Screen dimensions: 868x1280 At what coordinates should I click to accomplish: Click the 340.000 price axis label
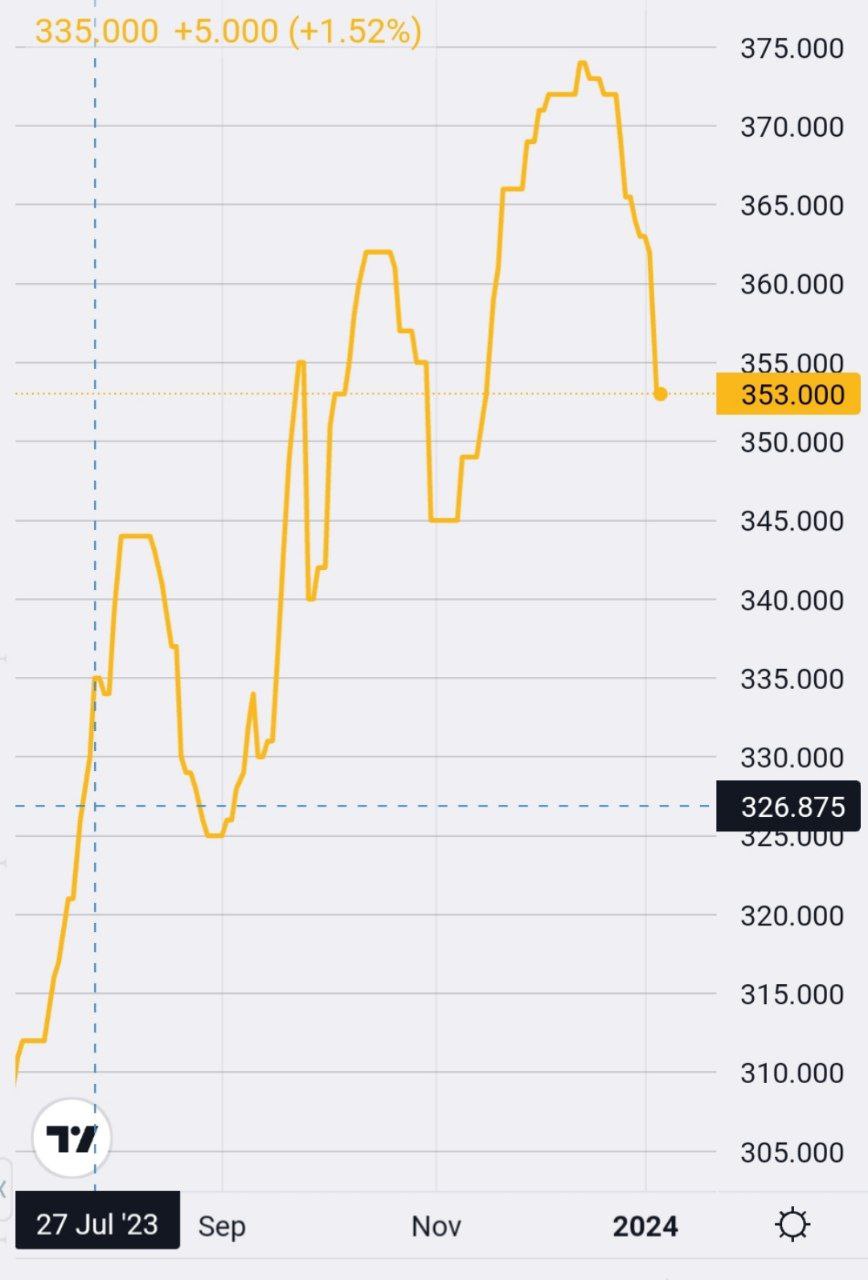click(x=792, y=600)
